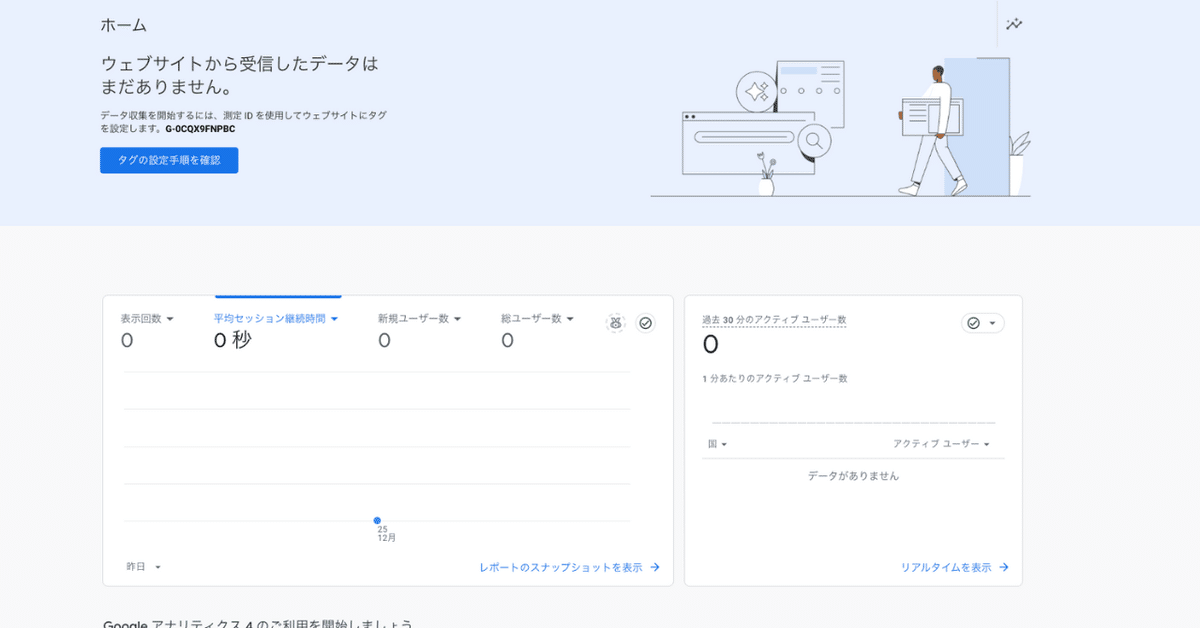Open リアルタイムを表示 link
Screen dimensions: 1200x628
[955, 567]
